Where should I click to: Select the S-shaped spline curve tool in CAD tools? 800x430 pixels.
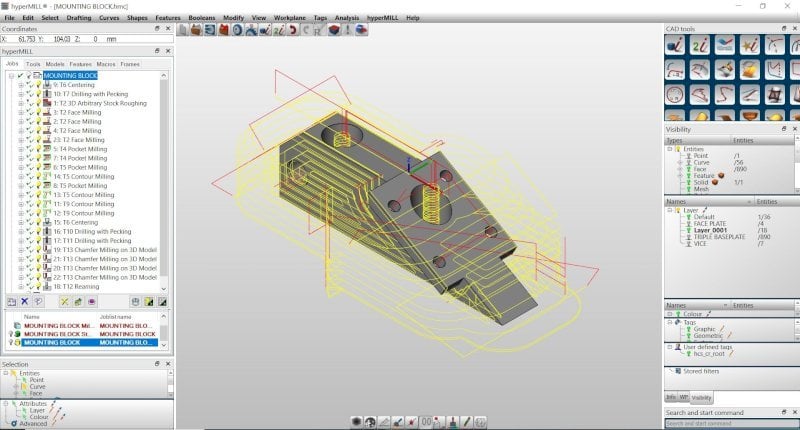tap(725, 95)
